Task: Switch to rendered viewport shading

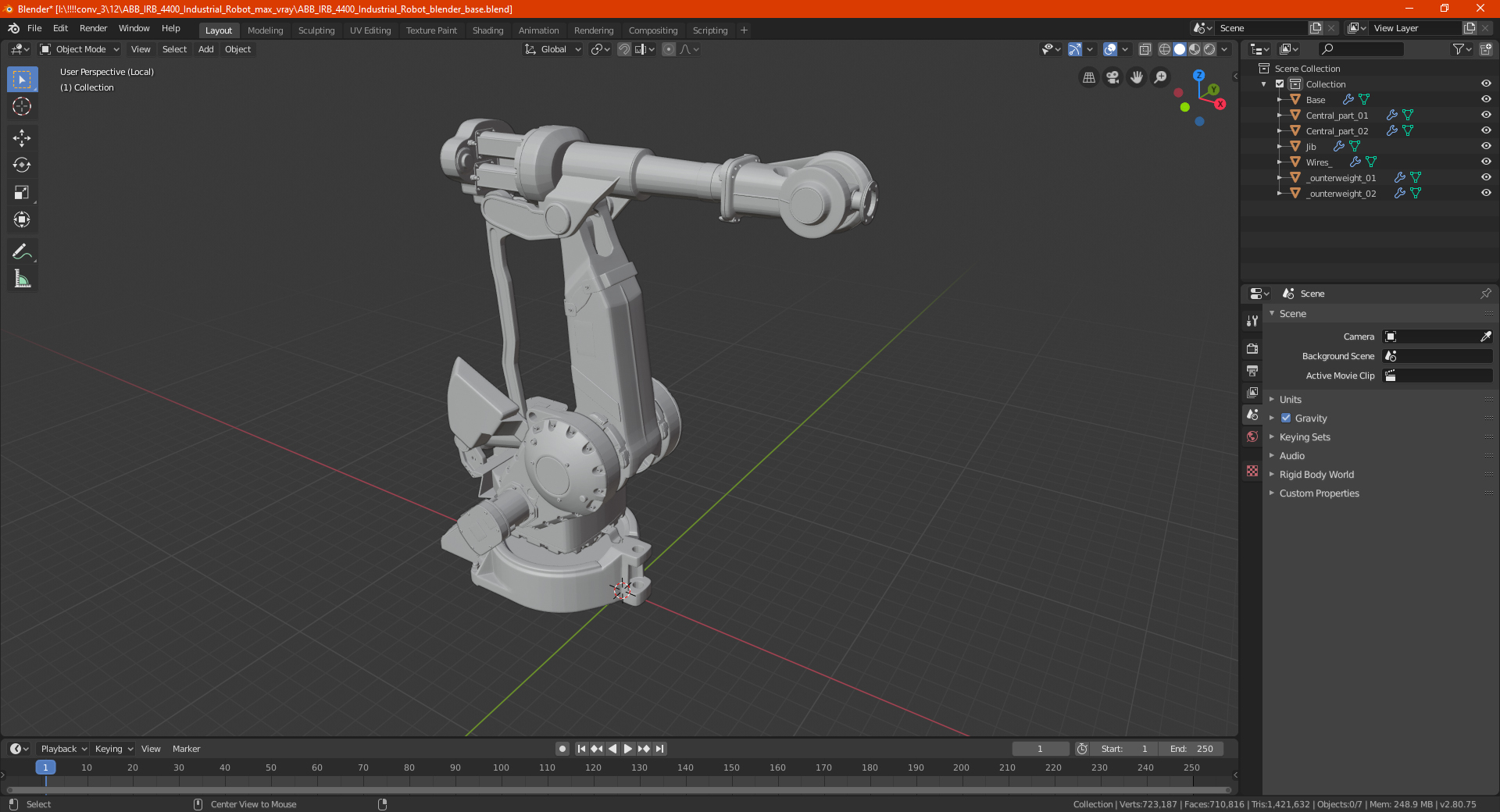Action: pyautogui.click(x=1209, y=49)
